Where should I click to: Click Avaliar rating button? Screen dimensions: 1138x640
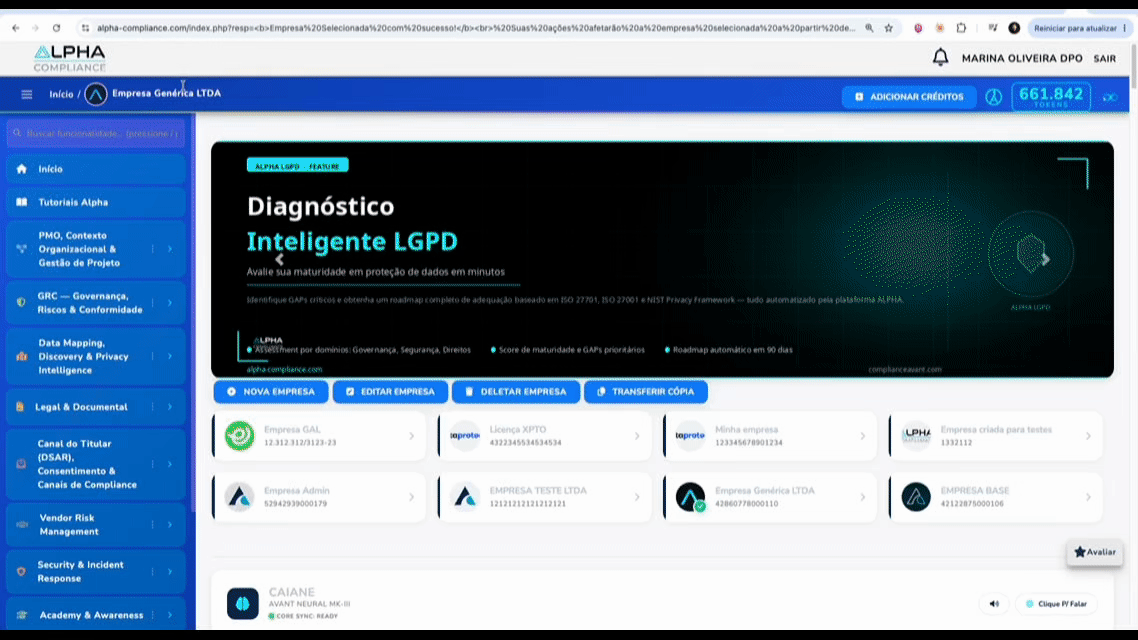(1094, 552)
